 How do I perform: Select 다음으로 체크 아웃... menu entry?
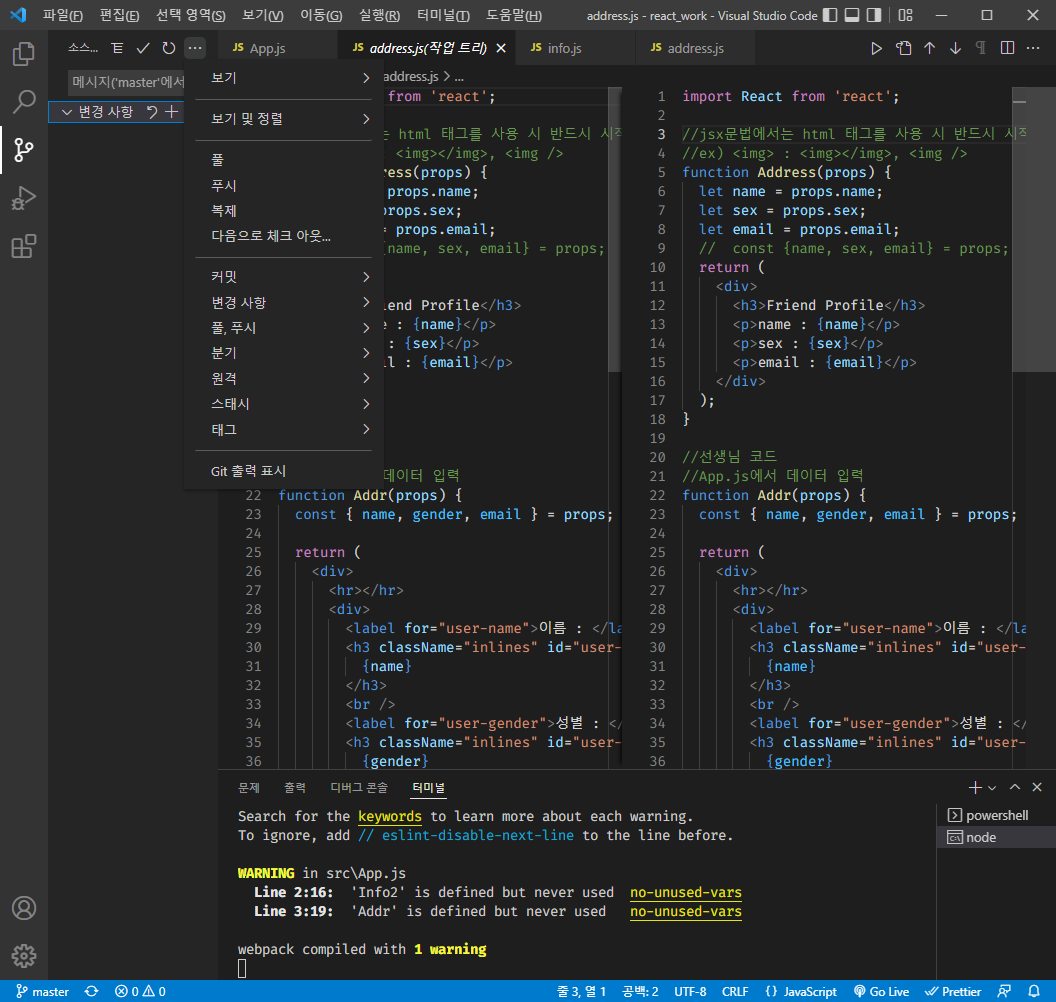click(284, 236)
